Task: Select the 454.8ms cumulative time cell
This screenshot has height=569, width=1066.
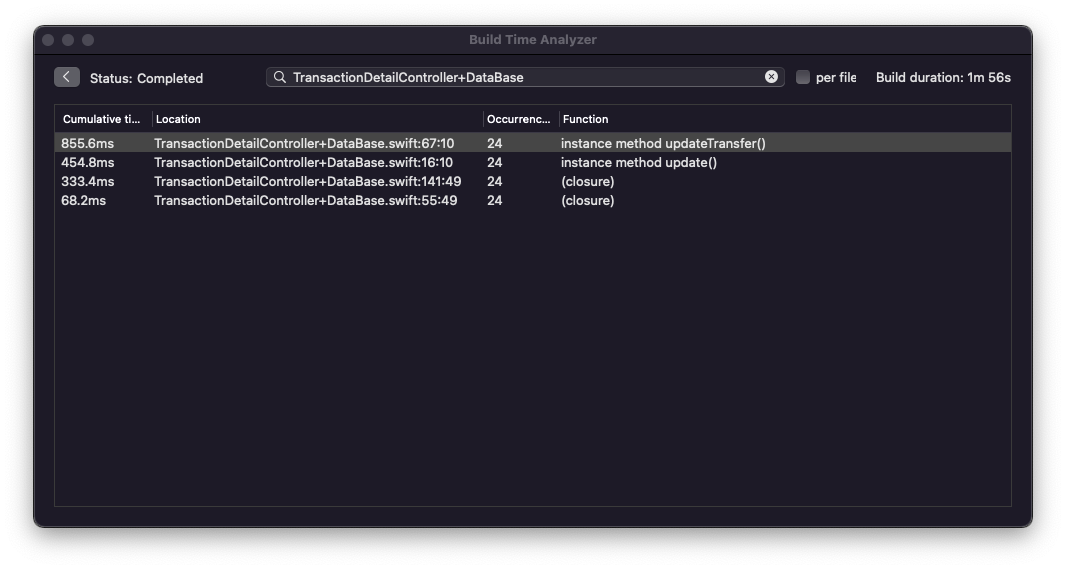Action: (x=88, y=162)
